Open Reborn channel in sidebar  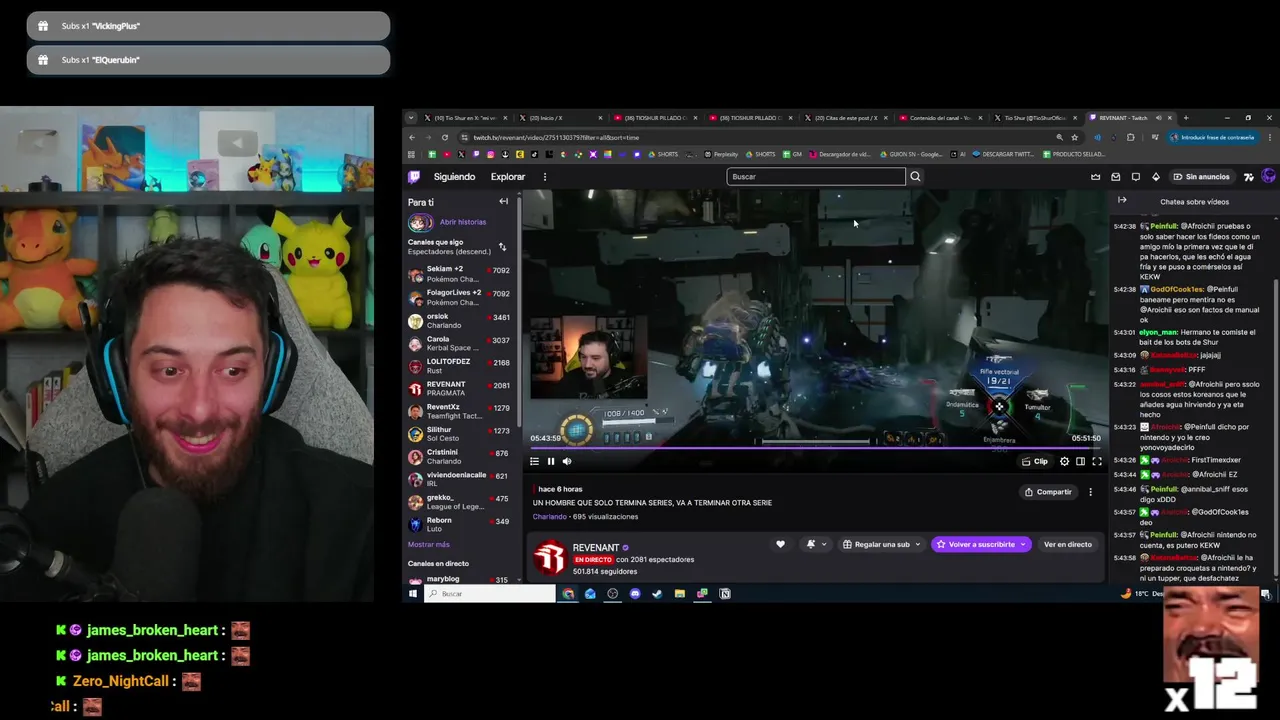[459, 524]
